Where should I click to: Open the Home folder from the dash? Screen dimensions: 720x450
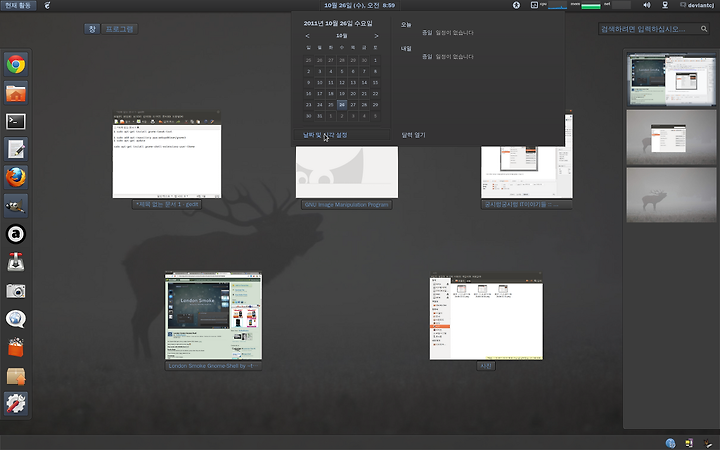(16, 93)
